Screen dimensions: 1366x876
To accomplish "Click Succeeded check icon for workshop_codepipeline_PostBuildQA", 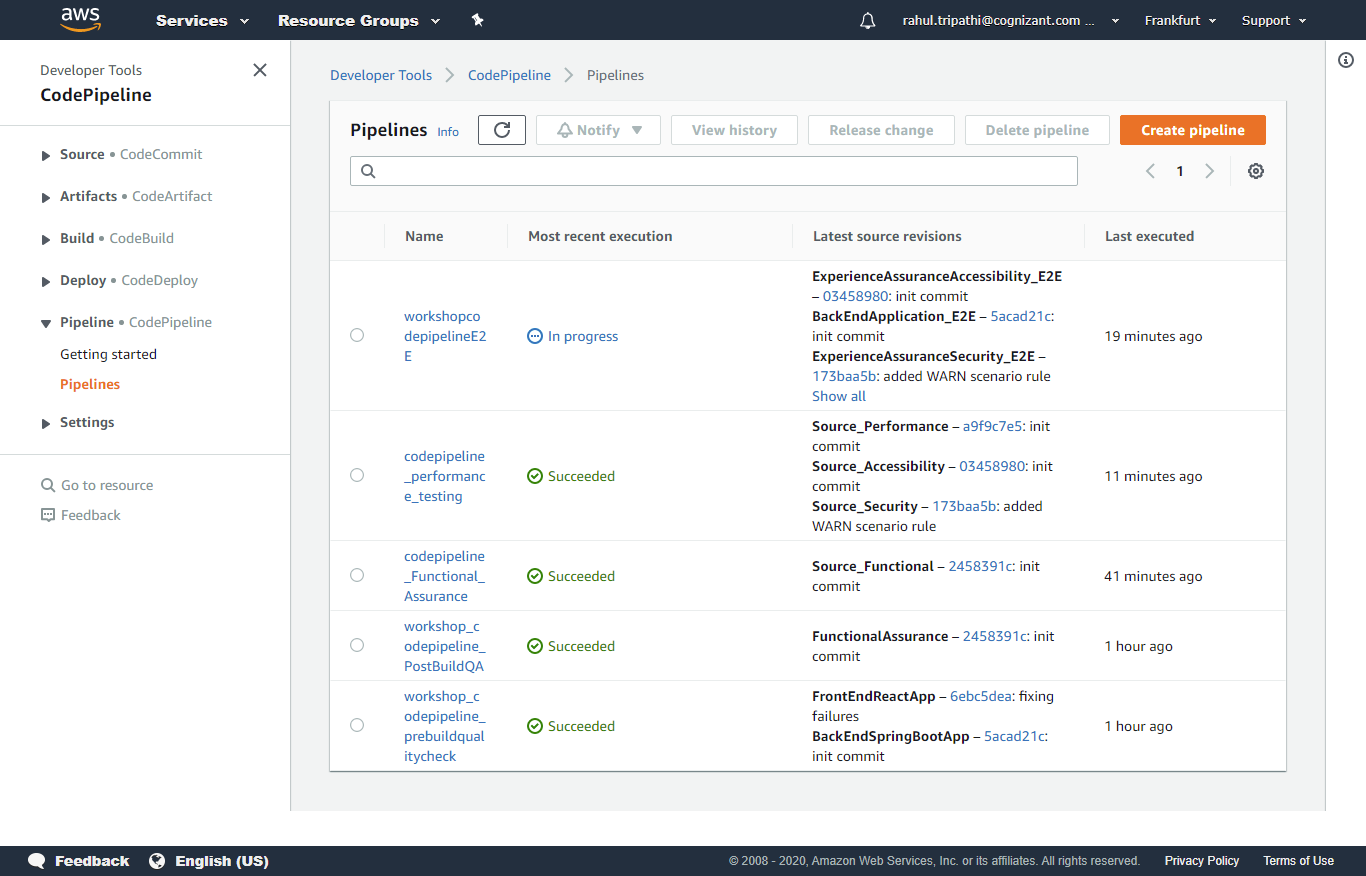I will pos(535,646).
